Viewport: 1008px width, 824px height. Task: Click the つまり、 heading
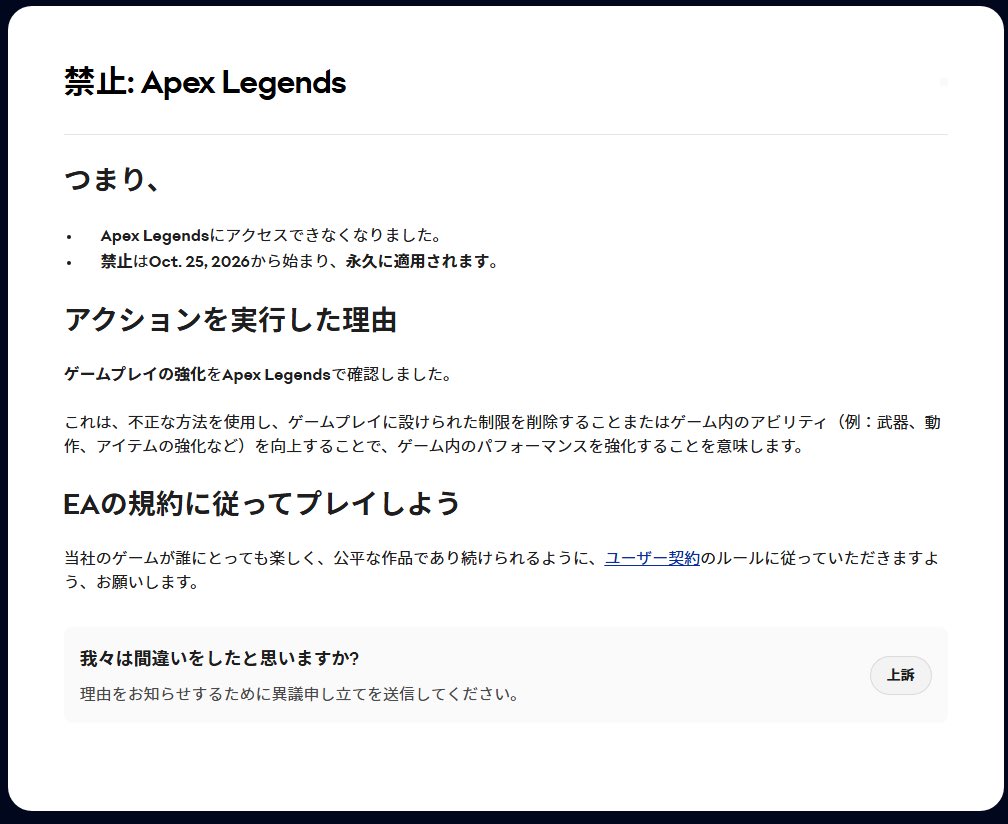(x=112, y=179)
